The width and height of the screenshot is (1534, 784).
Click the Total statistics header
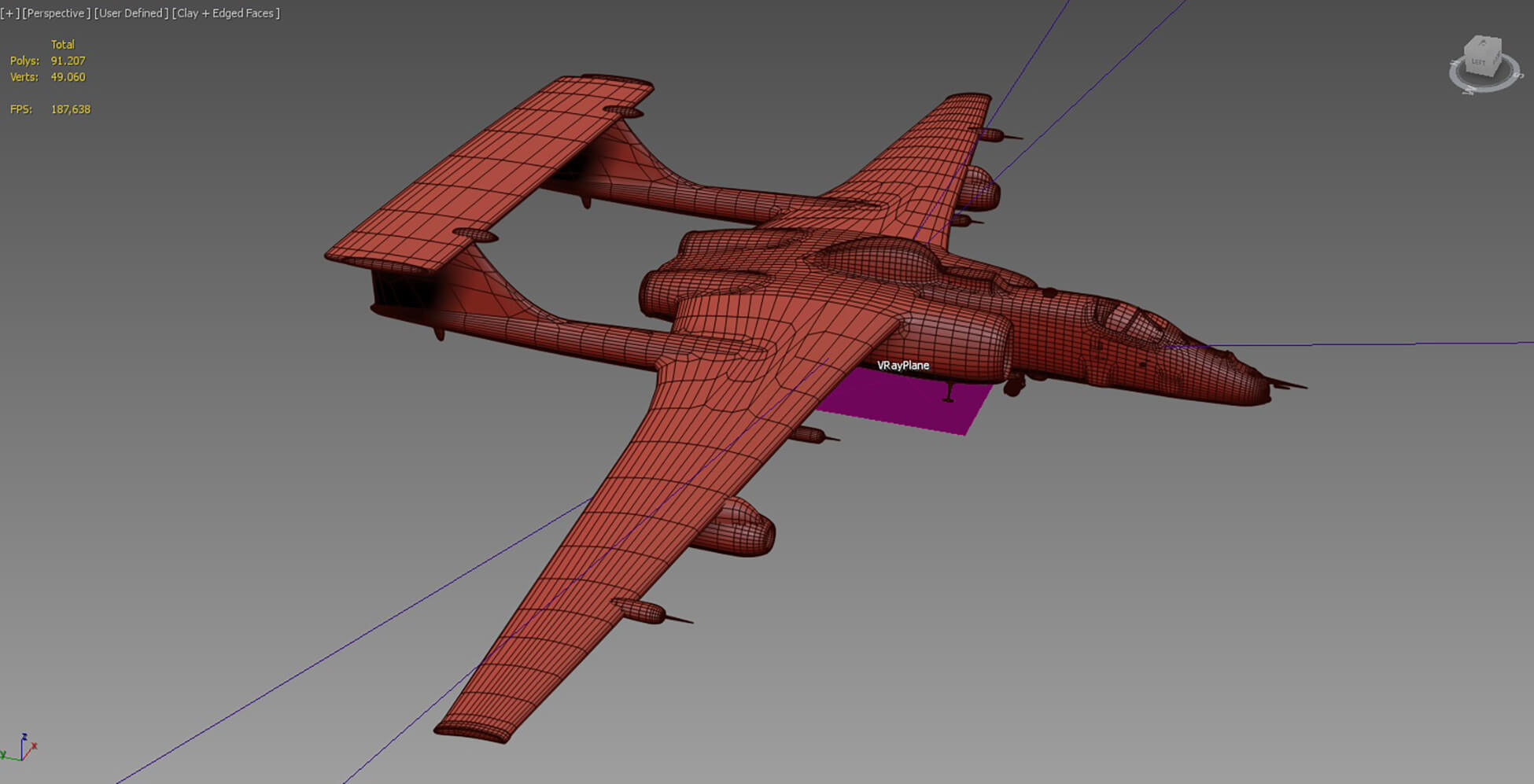(x=62, y=45)
